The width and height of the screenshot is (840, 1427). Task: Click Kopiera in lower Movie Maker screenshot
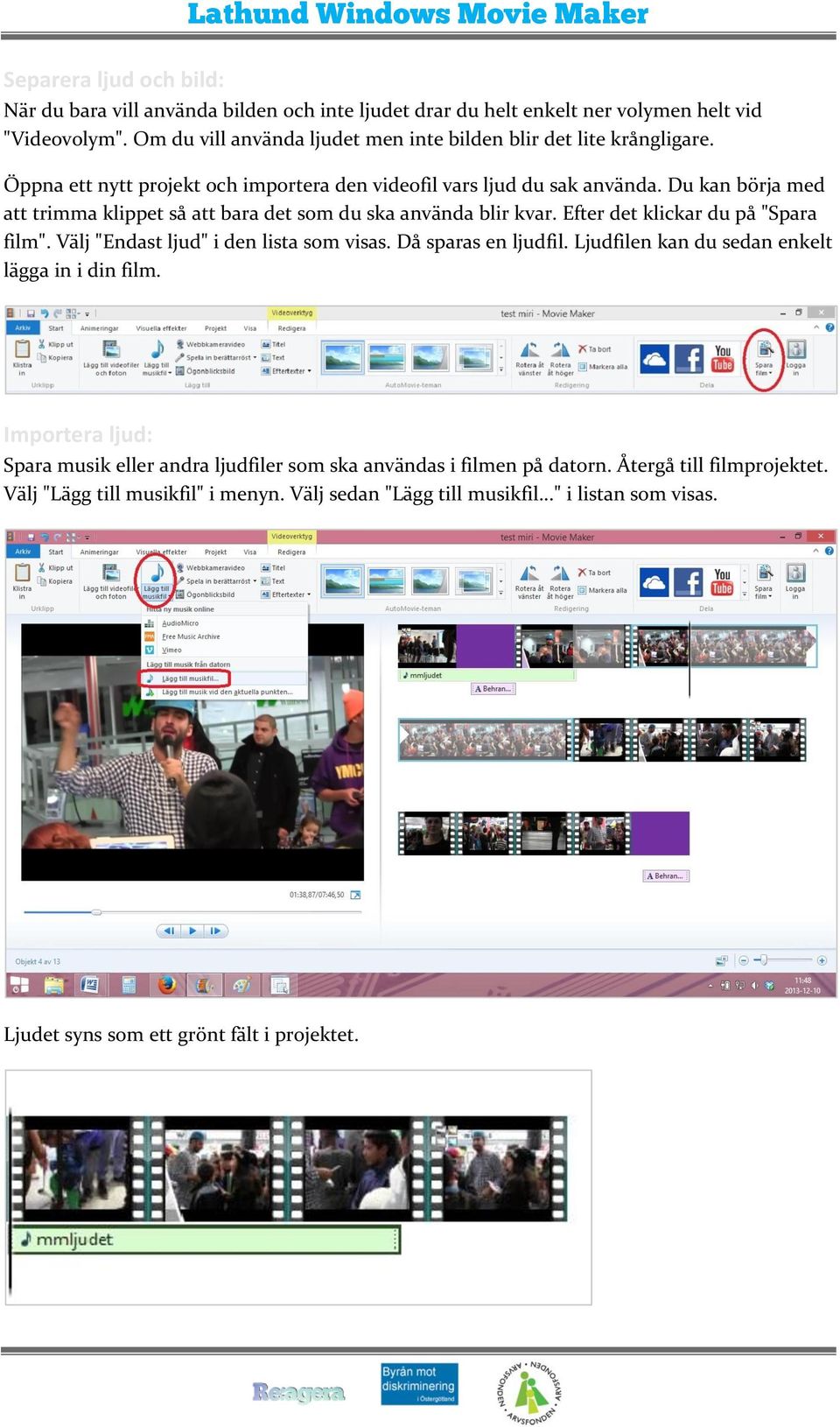click(55, 580)
